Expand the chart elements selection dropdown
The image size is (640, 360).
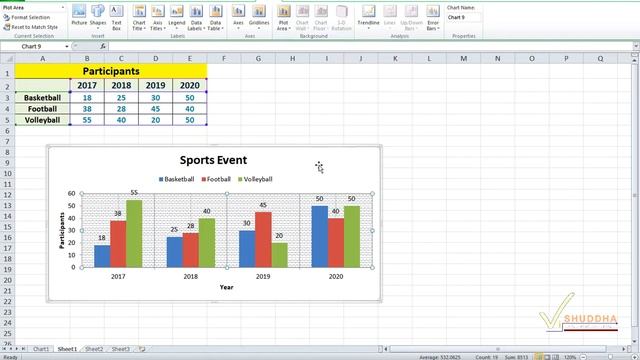[63, 7]
